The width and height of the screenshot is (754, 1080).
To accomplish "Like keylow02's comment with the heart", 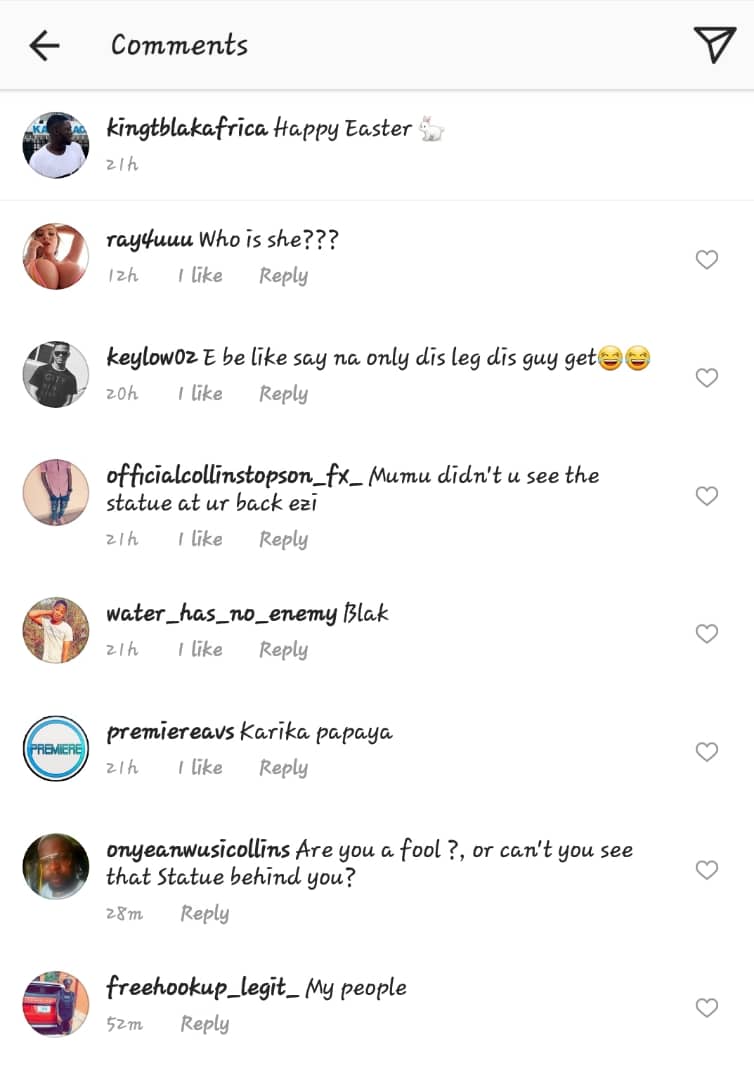I will click(x=707, y=378).
